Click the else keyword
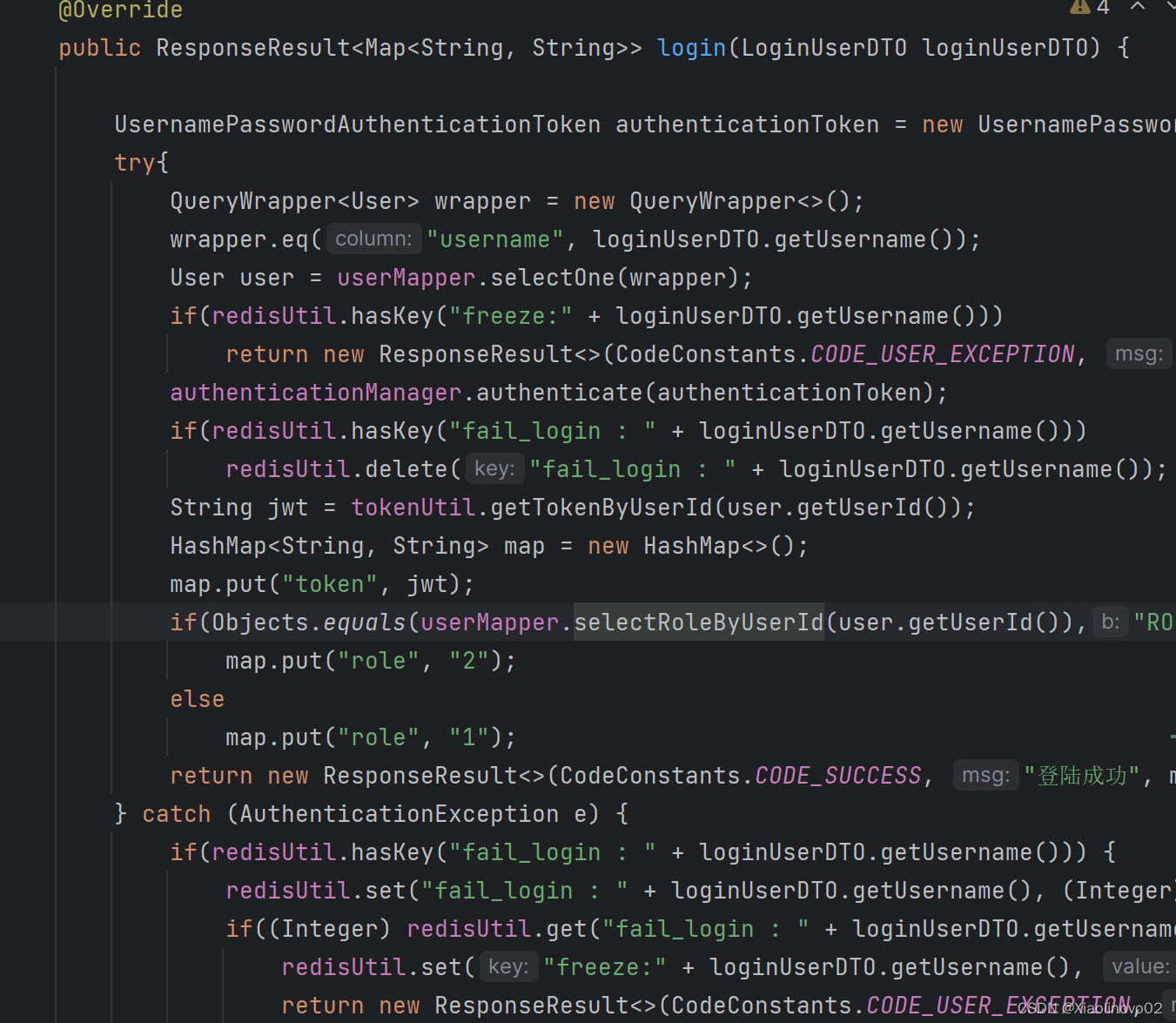Image resolution: width=1176 pixels, height=1023 pixels. point(198,699)
